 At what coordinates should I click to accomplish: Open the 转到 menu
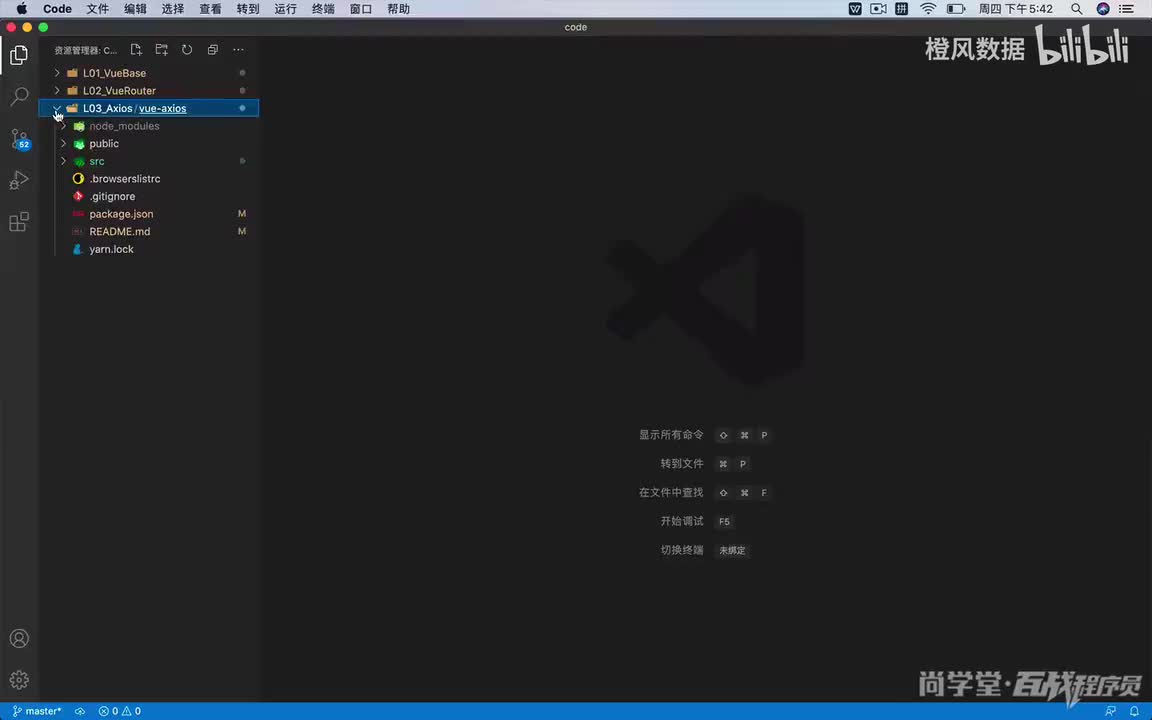248,9
